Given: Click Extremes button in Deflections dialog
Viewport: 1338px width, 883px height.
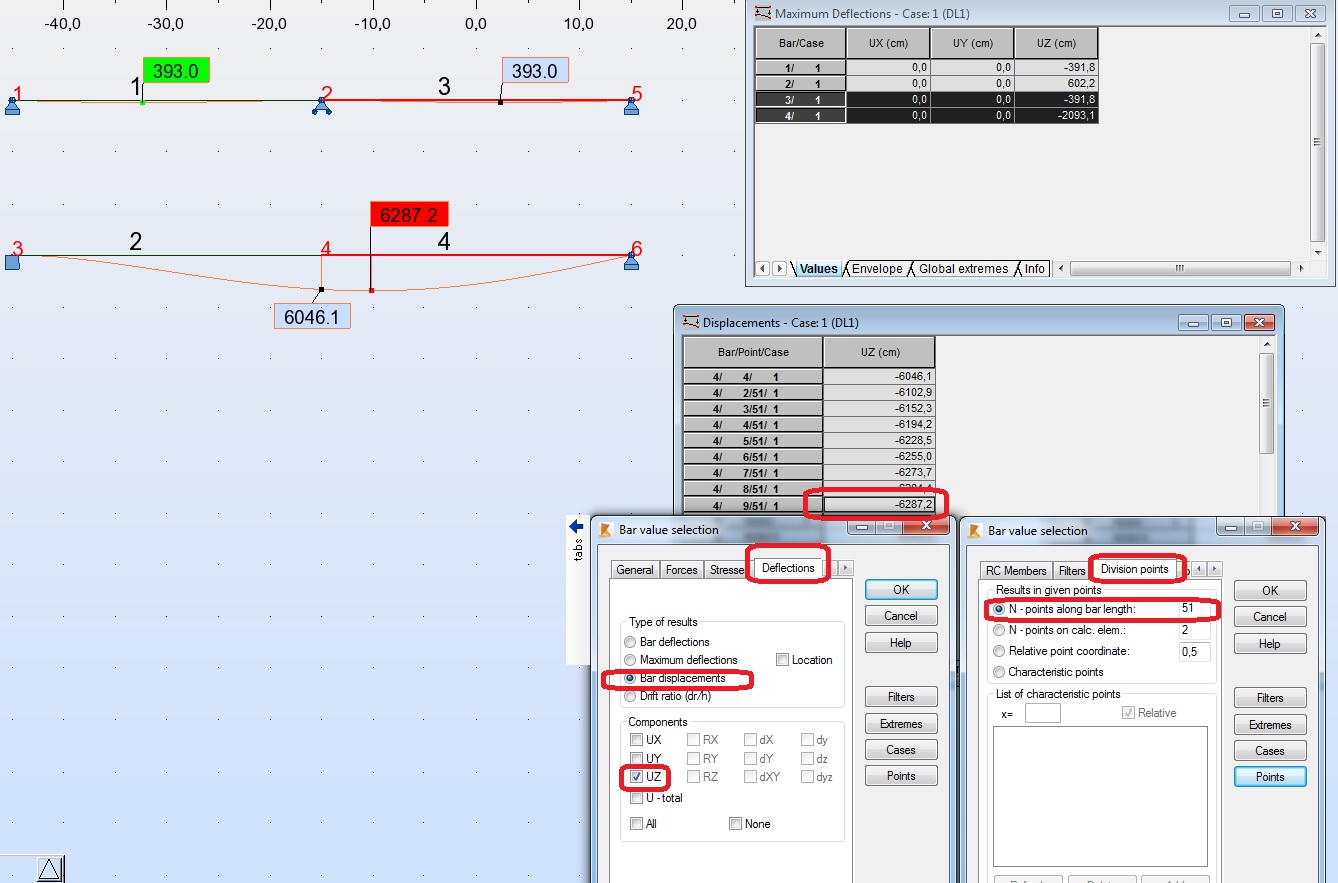Looking at the screenshot, I should click(901, 724).
